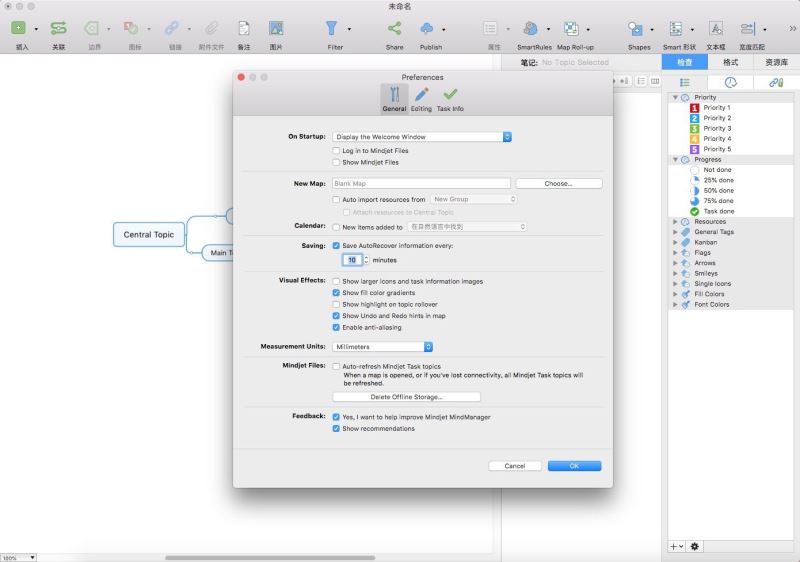Apply the Priority 3 green marker
The width and height of the screenshot is (800, 562).
click(x=694, y=129)
